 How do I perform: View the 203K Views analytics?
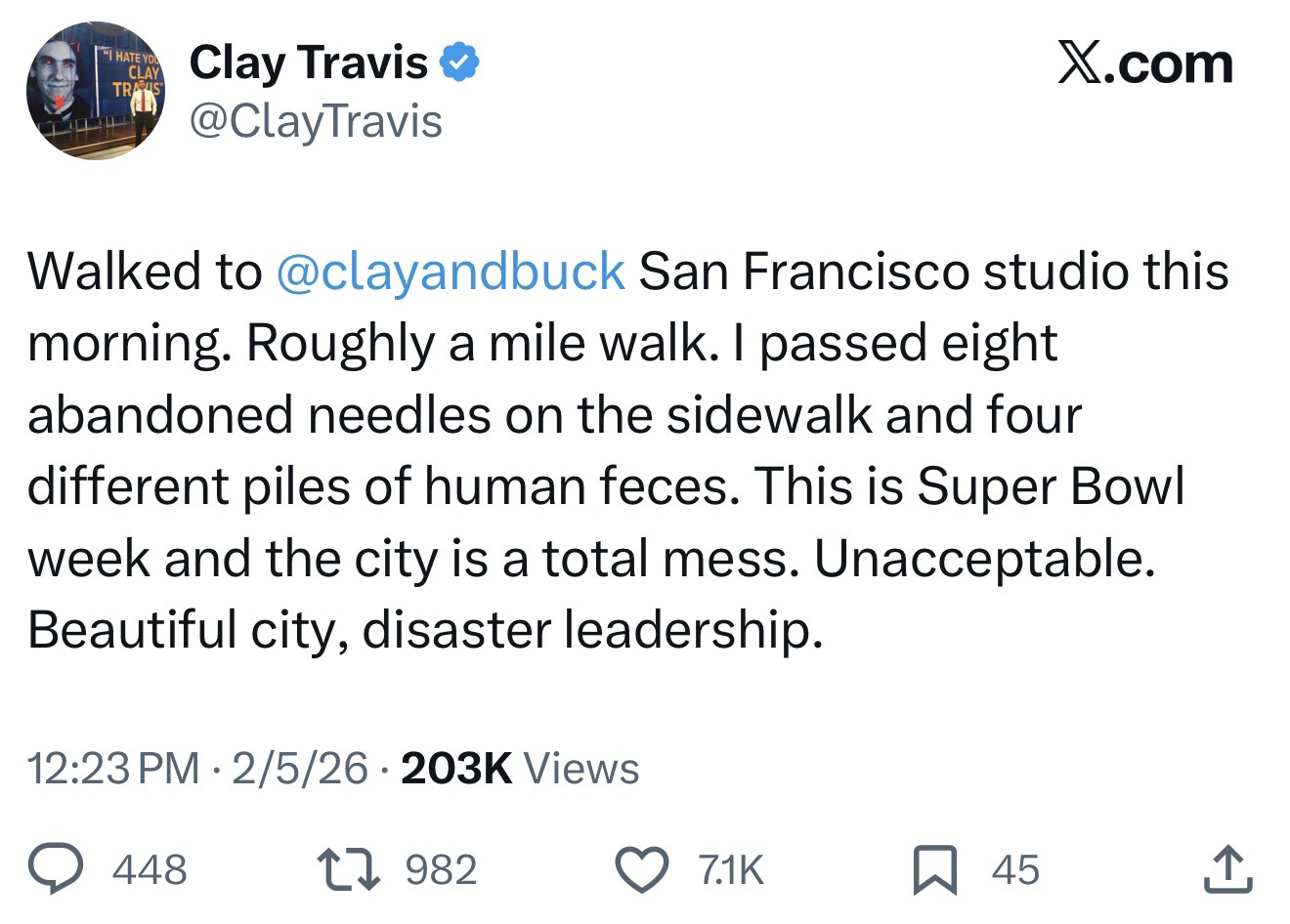pos(520,770)
